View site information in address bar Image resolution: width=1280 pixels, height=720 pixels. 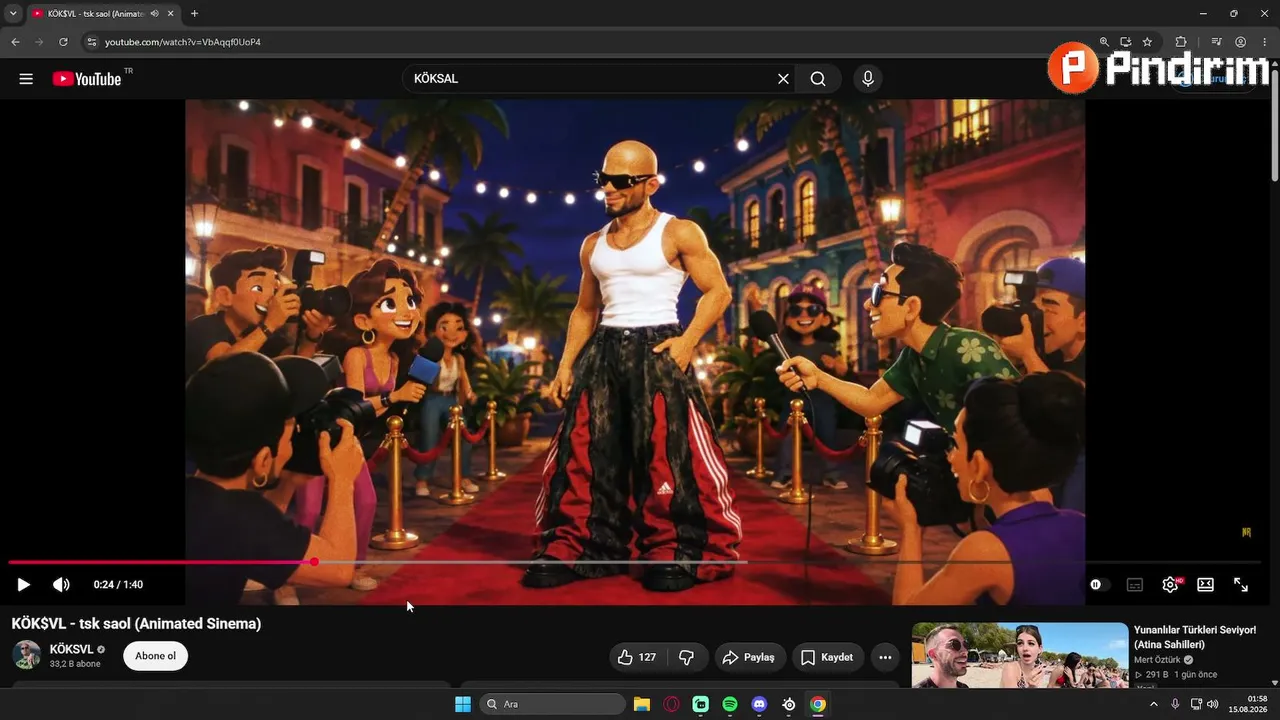click(91, 42)
